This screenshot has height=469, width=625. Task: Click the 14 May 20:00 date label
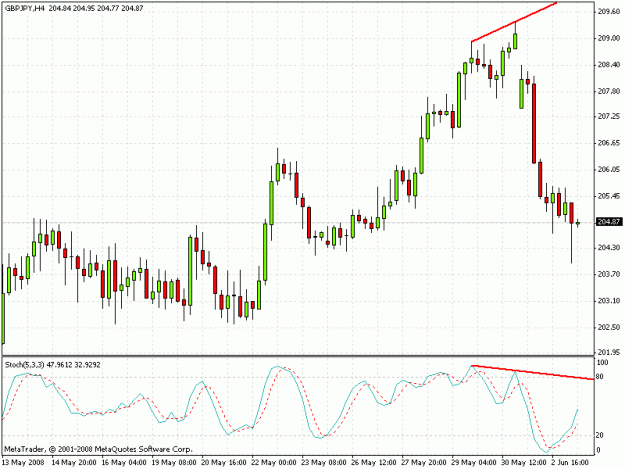click(74, 463)
